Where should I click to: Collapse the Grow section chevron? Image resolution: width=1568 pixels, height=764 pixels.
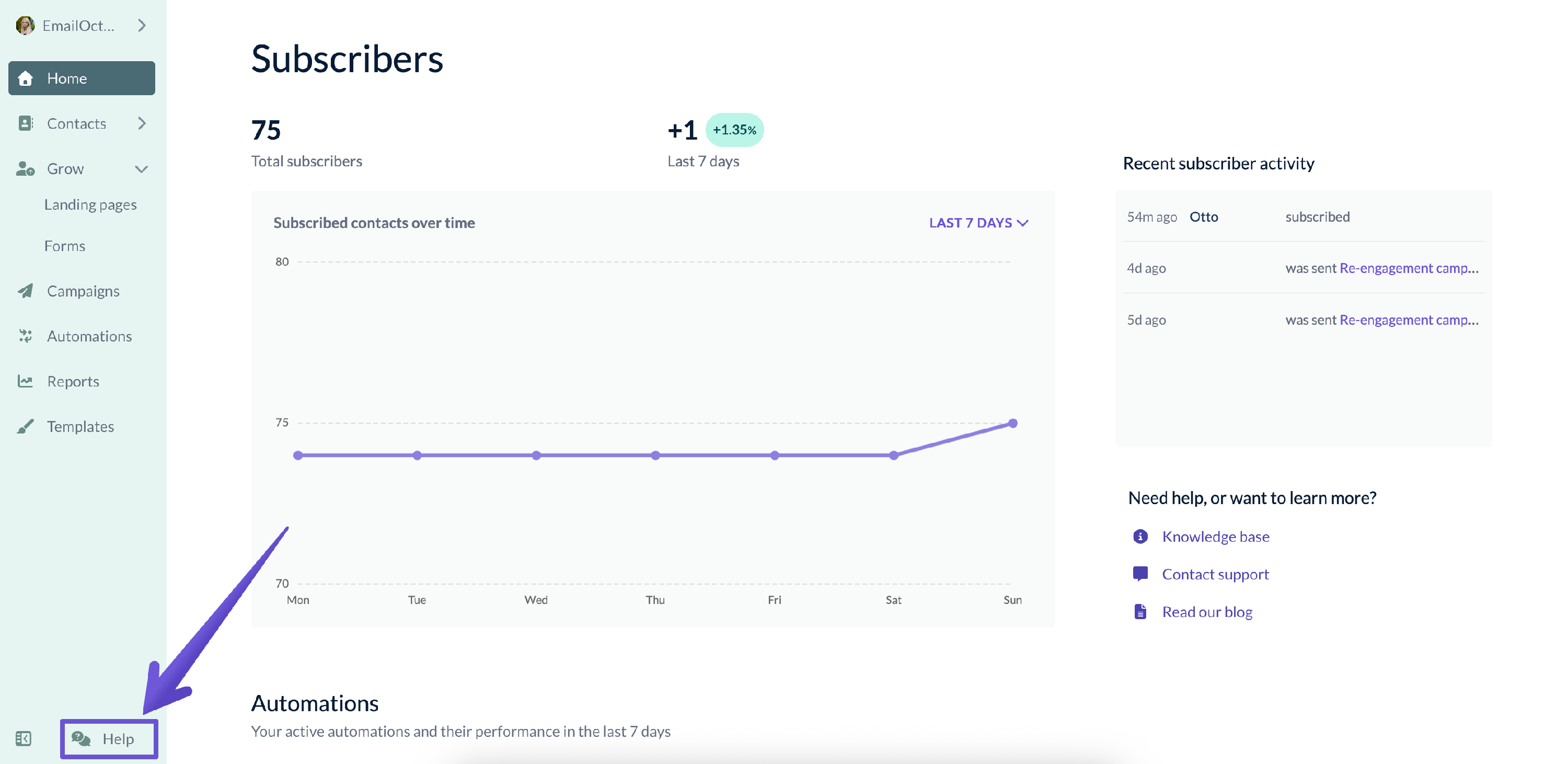(141, 169)
